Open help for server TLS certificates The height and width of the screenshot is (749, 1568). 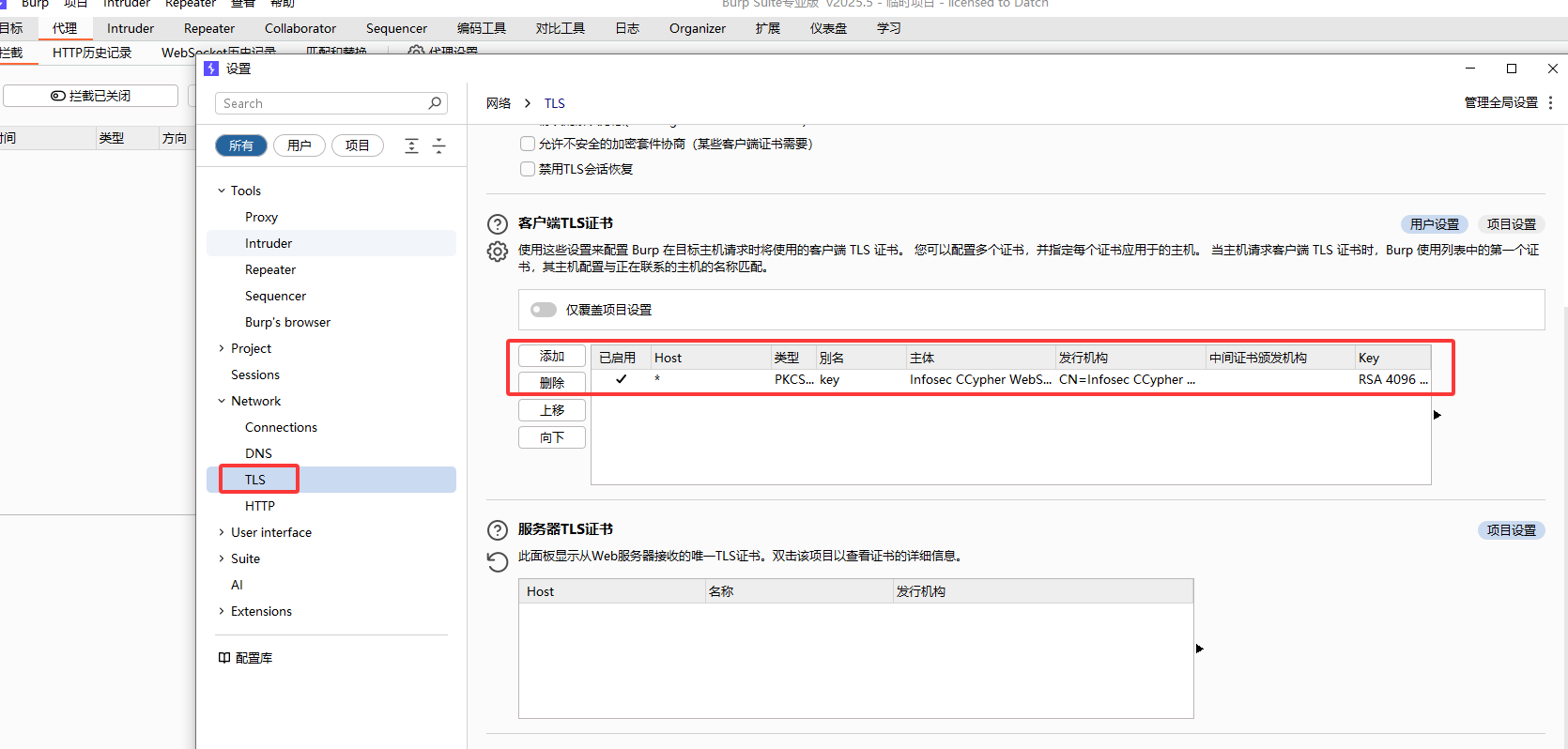[x=498, y=530]
